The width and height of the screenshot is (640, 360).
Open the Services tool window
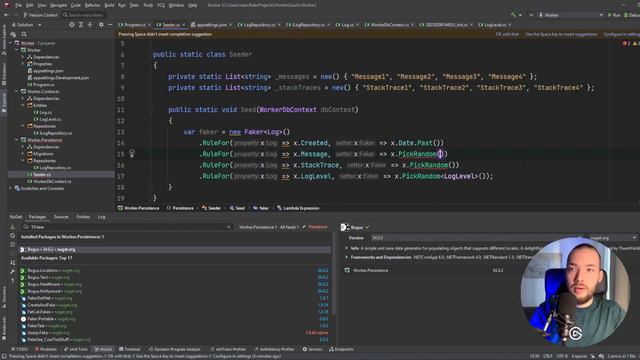coord(312,349)
